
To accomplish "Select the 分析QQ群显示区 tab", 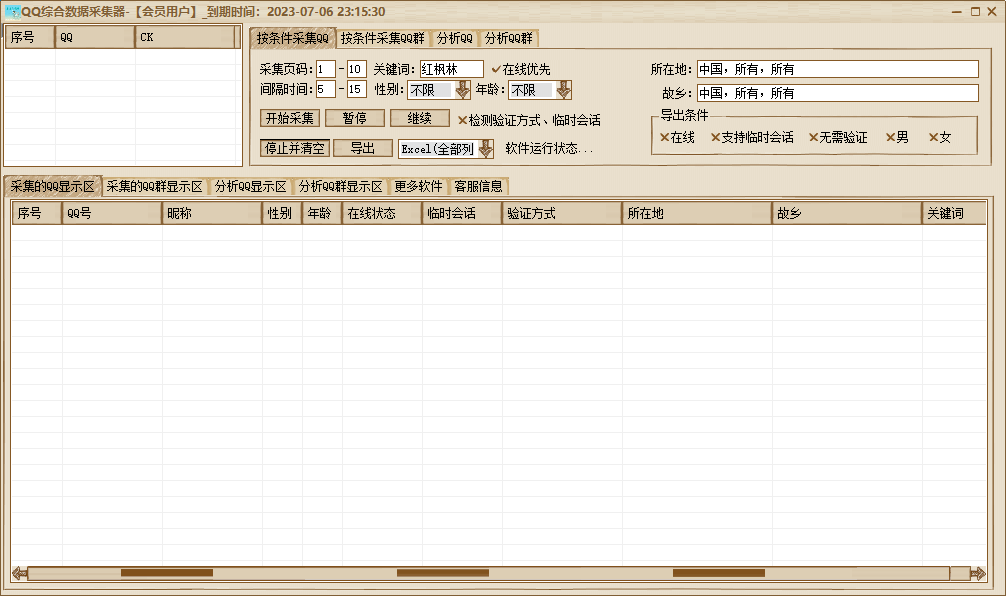I will [341, 186].
